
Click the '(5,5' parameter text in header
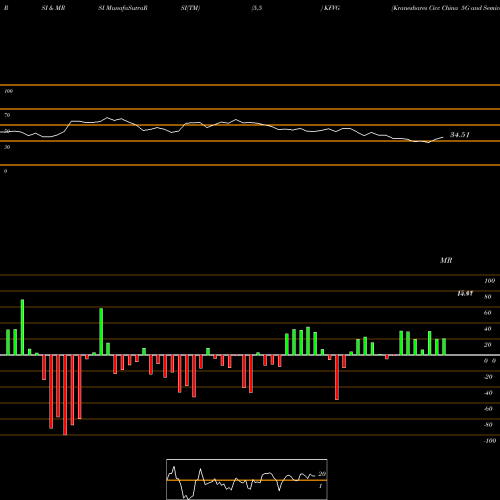click(257, 8)
